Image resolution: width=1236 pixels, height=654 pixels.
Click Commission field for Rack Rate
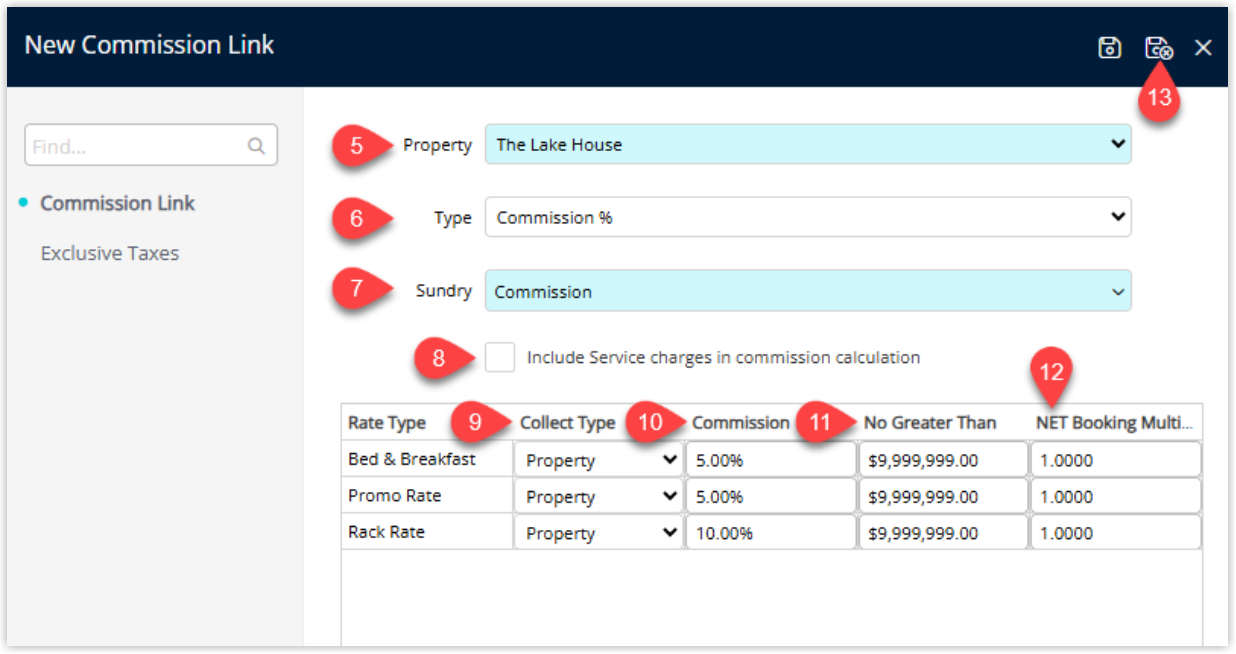[771, 532]
